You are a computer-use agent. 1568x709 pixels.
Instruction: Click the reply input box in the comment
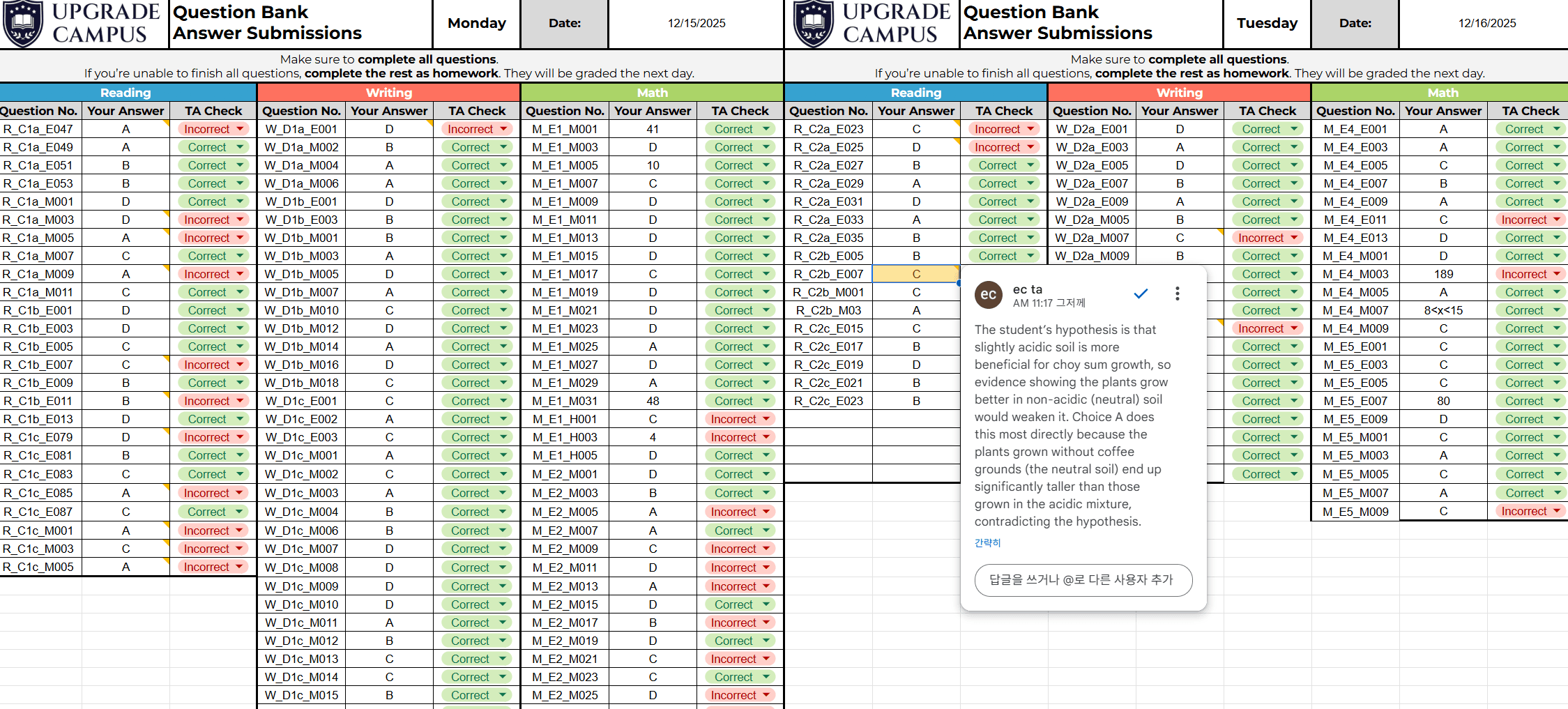1083,580
